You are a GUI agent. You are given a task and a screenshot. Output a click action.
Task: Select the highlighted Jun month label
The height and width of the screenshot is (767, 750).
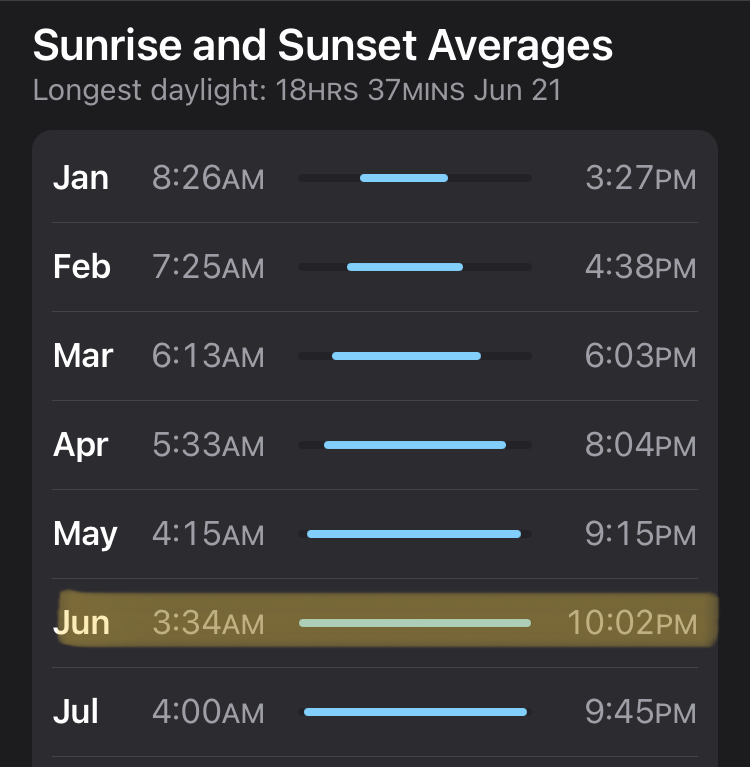(x=81, y=623)
